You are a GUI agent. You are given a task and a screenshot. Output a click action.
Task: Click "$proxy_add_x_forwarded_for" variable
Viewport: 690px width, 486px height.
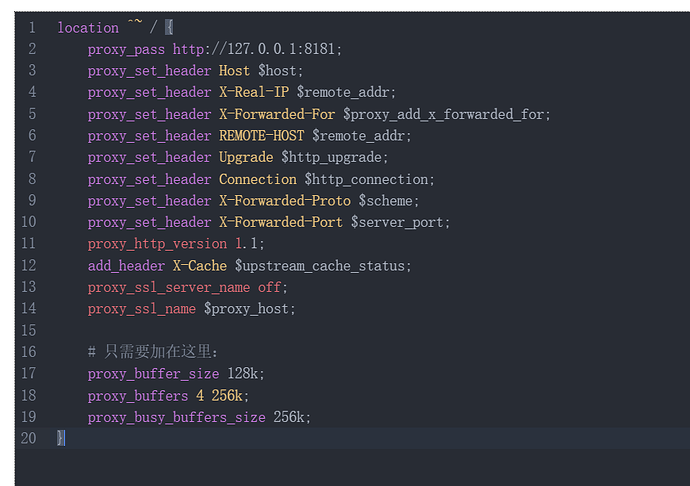pyautogui.click(x=446, y=114)
